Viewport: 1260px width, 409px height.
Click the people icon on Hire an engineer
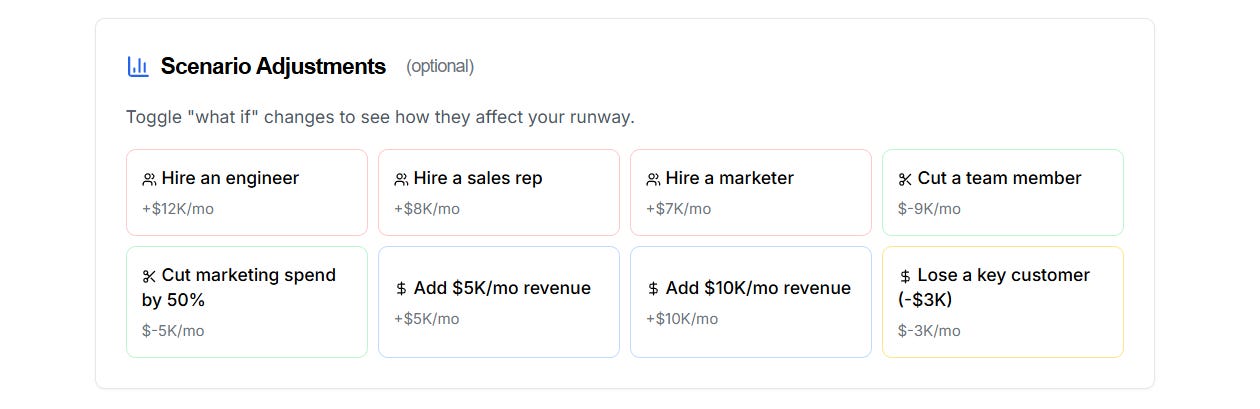(x=149, y=179)
